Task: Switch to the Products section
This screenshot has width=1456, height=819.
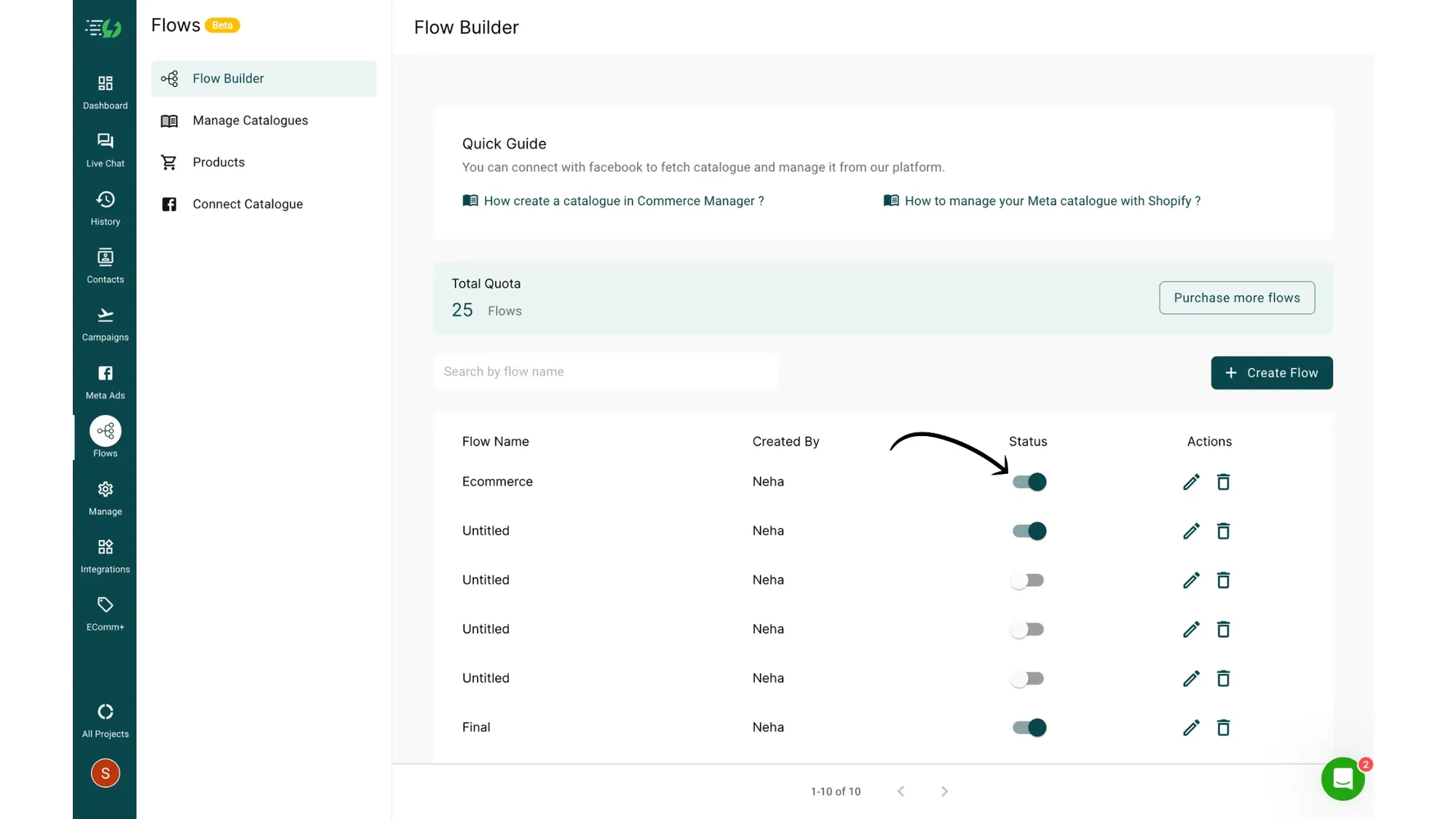Action: click(218, 162)
